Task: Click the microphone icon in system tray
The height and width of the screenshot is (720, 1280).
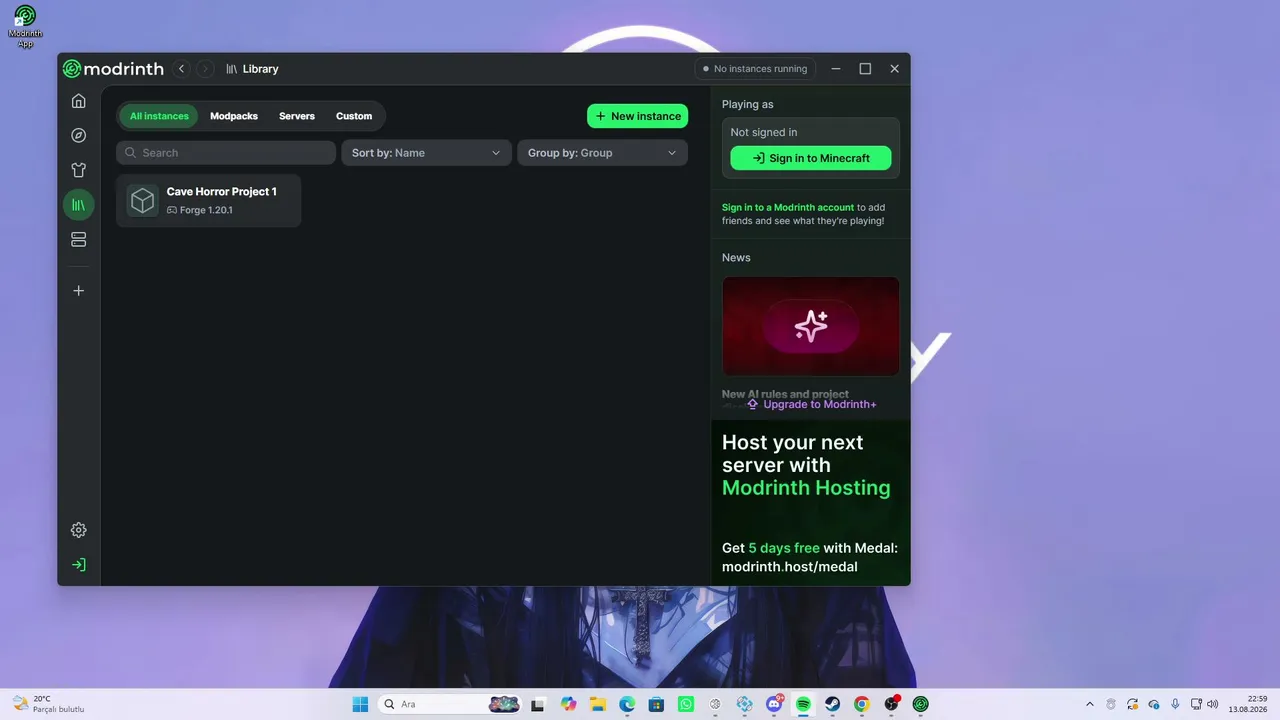Action: pos(1175,704)
